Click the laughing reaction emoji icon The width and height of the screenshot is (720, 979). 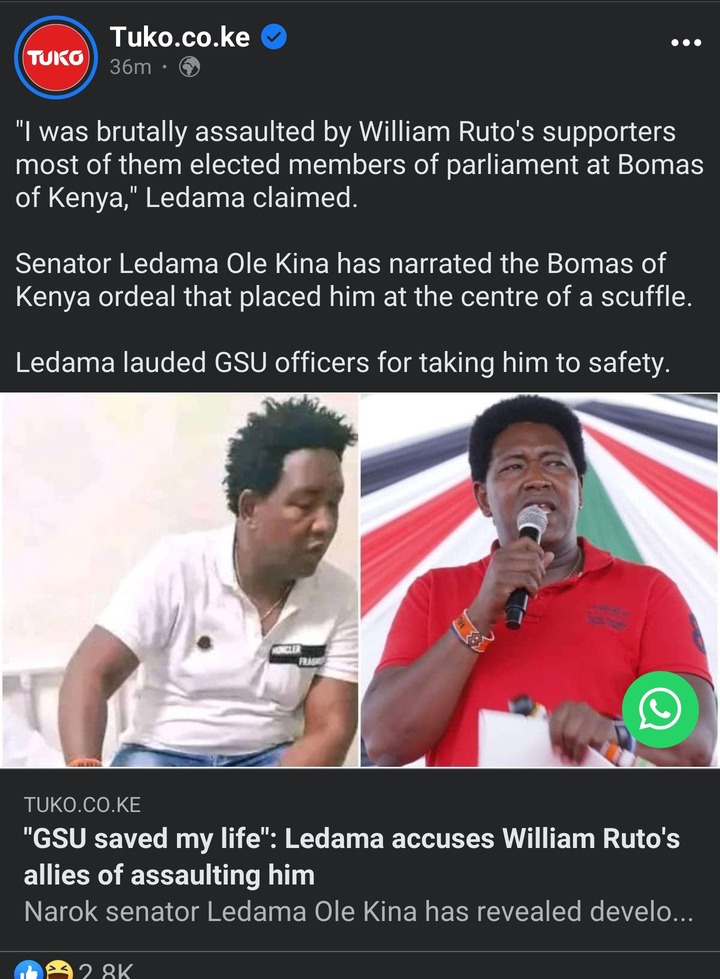[x=59, y=971]
